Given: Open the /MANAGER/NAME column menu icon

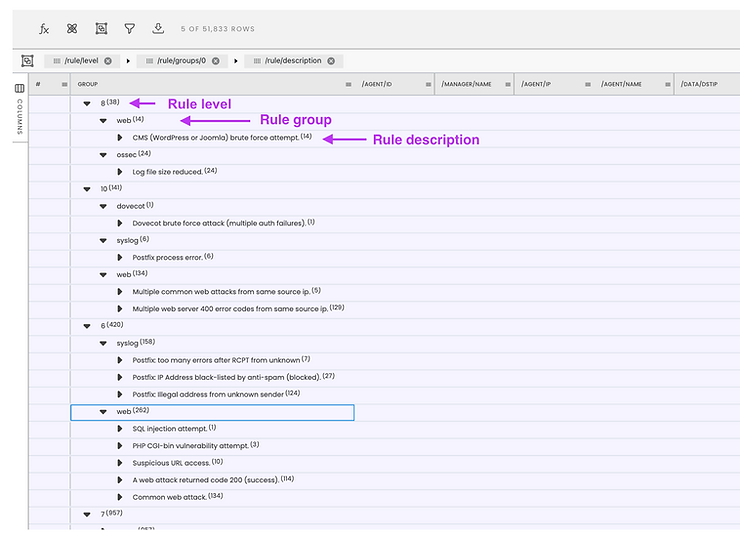Looking at the screenshot, I should [x=508, y=85].
